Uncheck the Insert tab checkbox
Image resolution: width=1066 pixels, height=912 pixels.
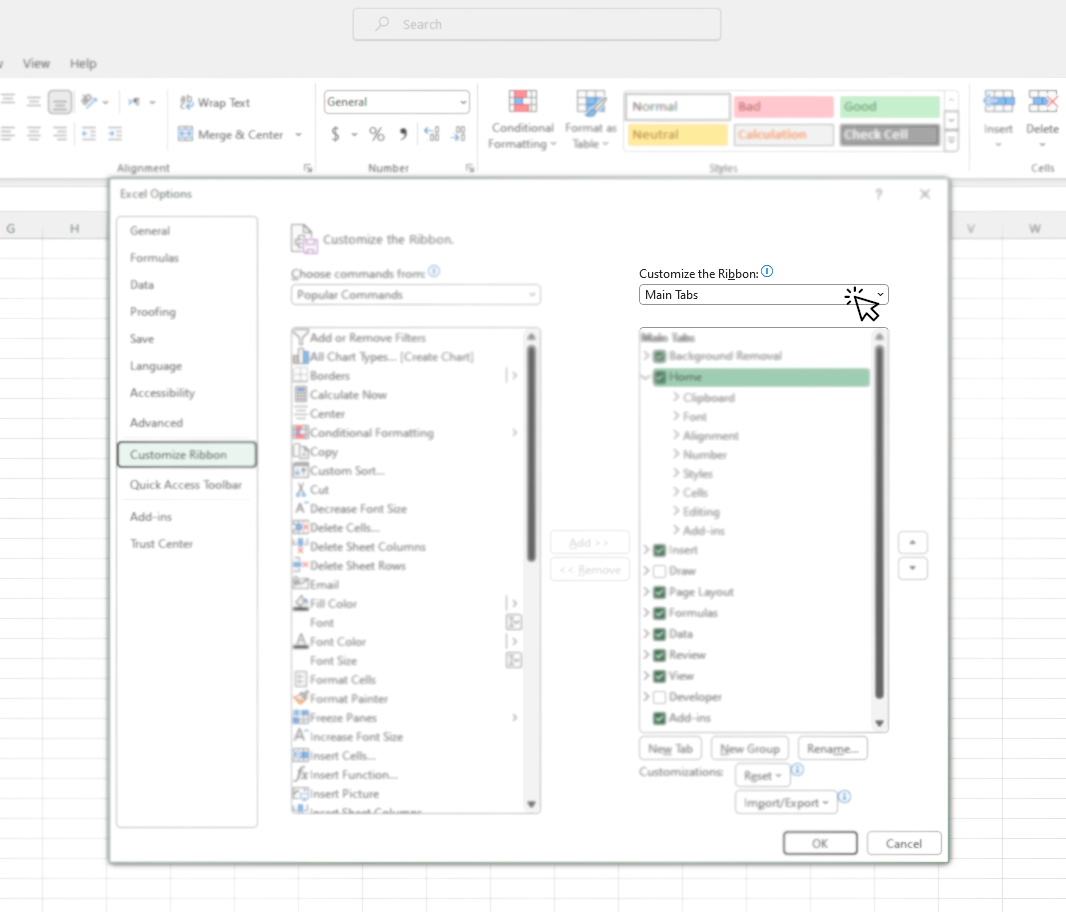[659, 550]
